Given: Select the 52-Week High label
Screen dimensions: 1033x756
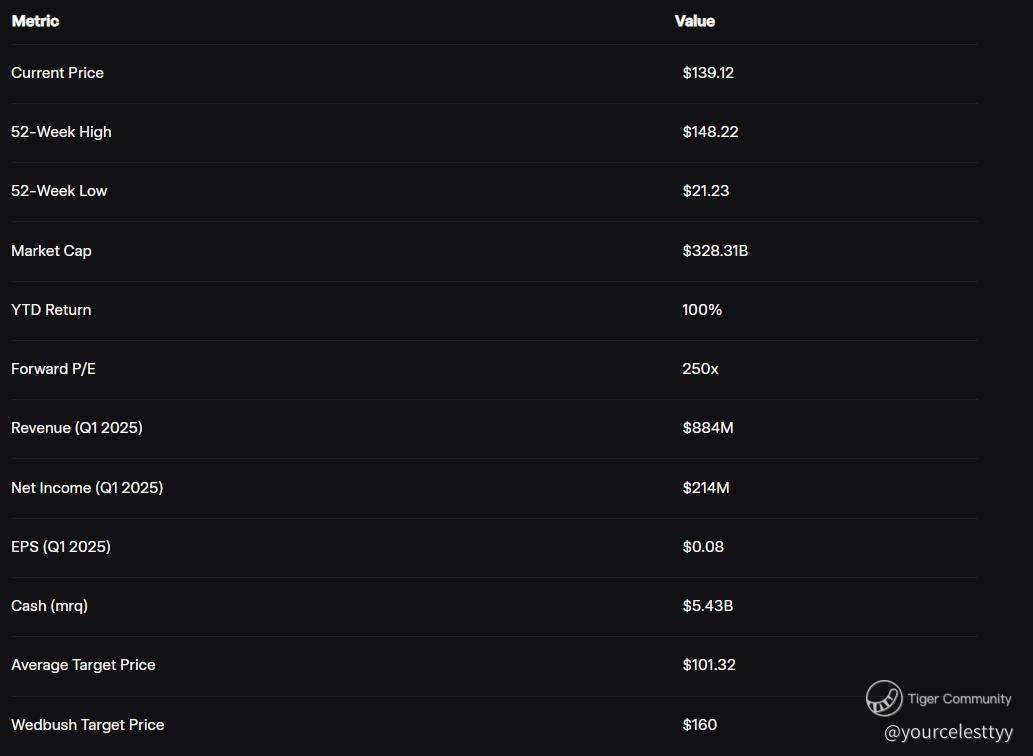Looking at the screenshot, I should point(61,132).
